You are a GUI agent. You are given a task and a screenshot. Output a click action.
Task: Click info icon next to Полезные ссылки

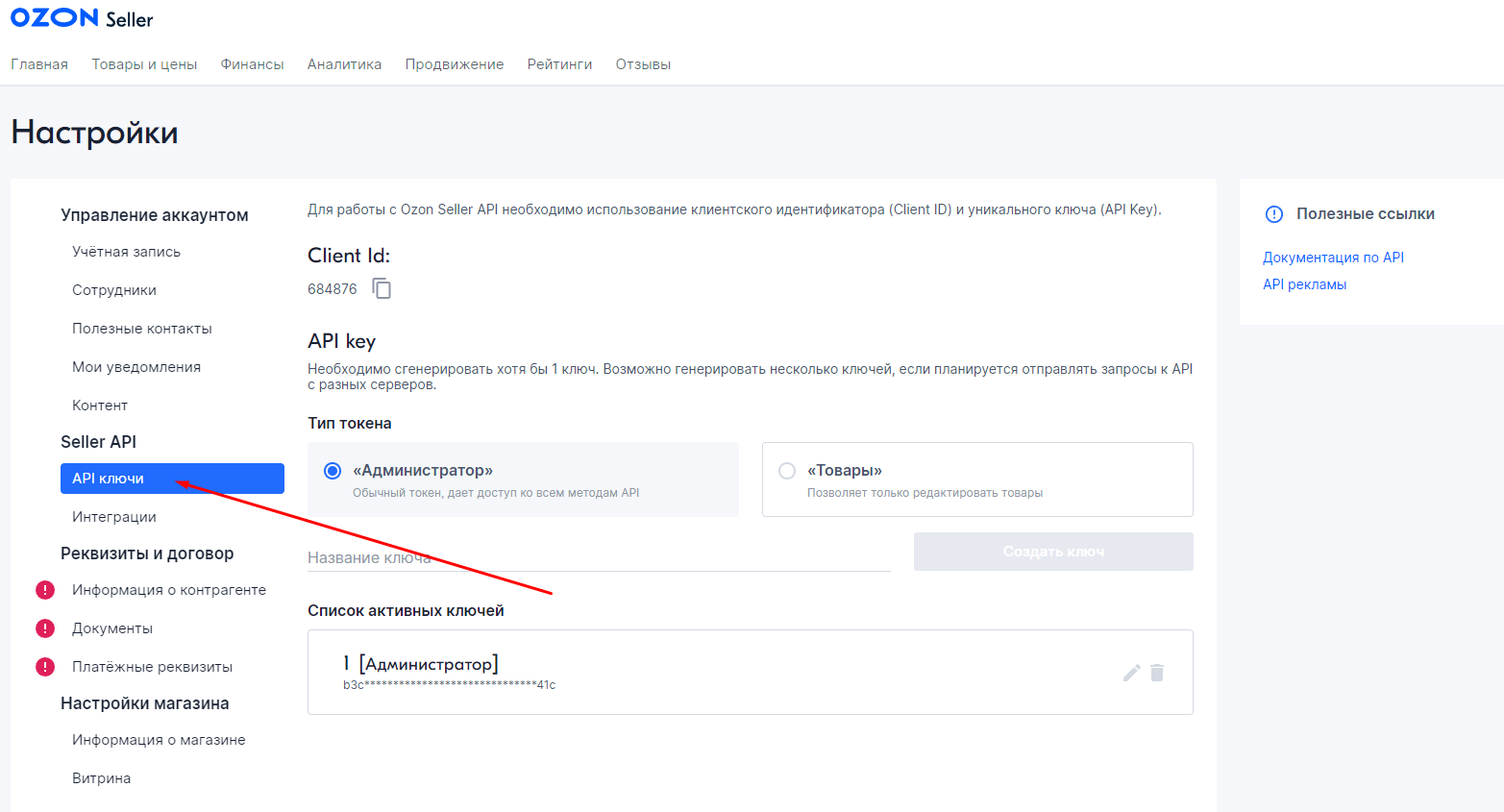coord(1274,214)
